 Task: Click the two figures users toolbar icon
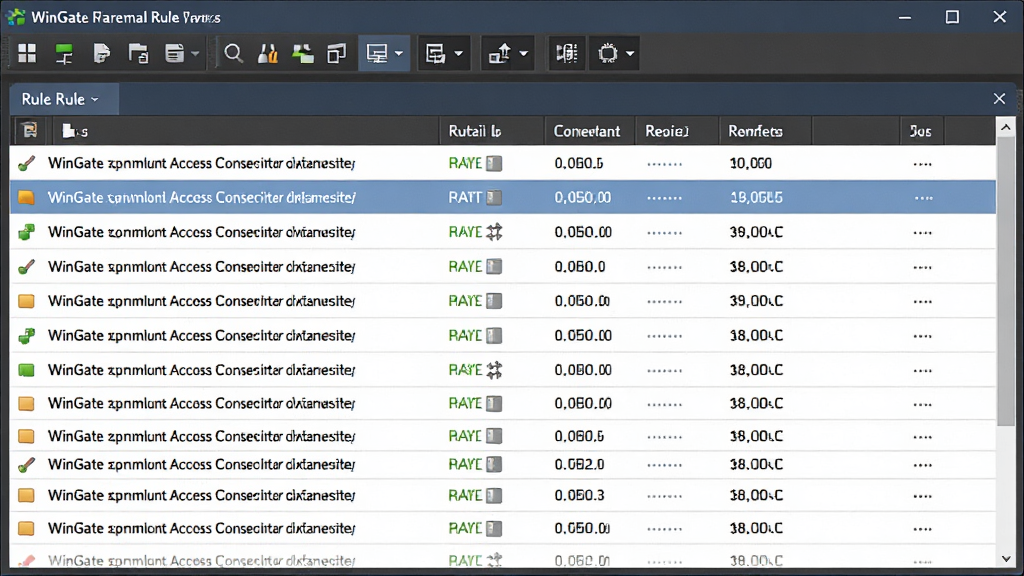(268, 54)
